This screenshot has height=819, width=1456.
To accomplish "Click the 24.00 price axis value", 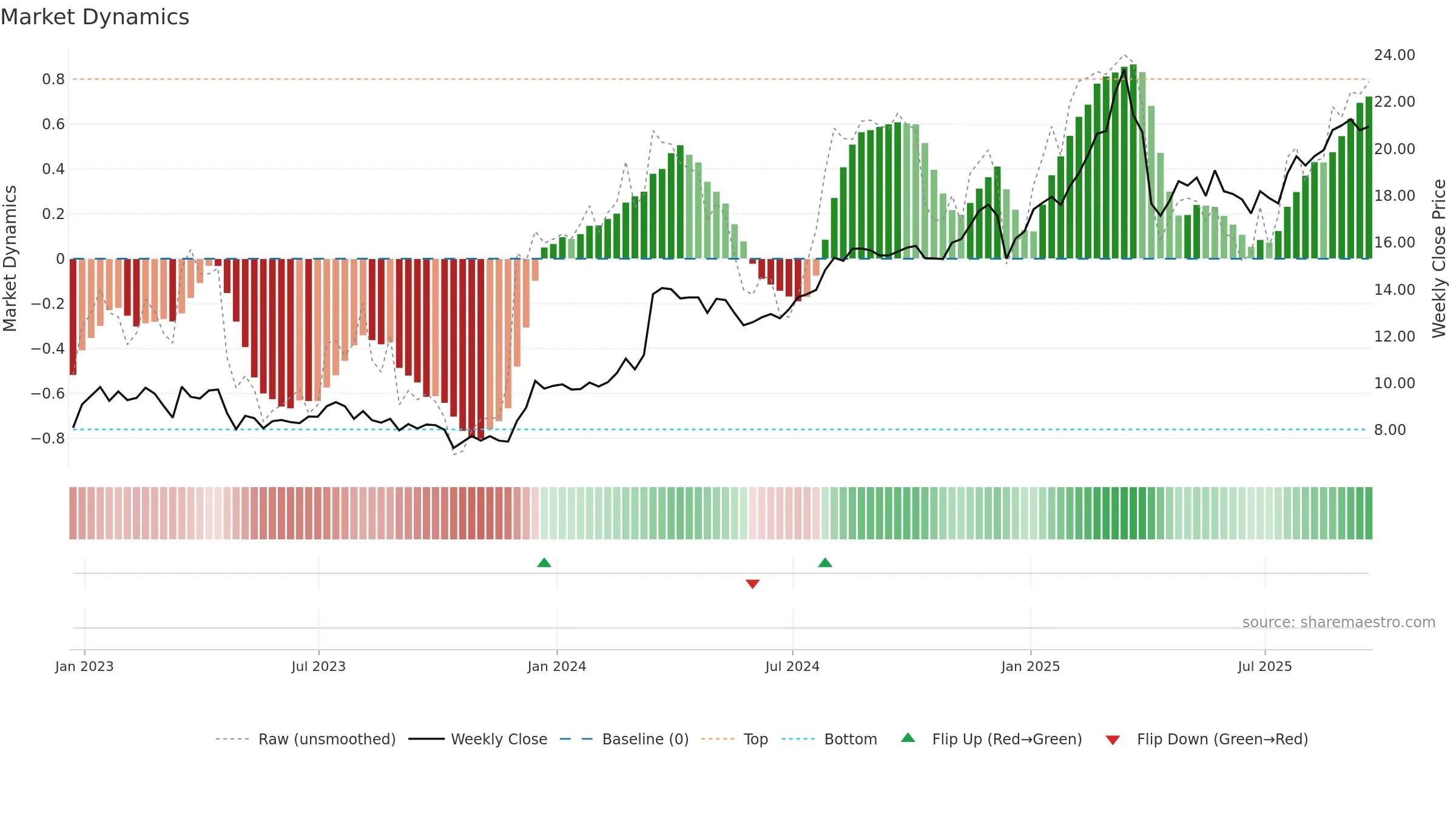I will (1395, 55).
